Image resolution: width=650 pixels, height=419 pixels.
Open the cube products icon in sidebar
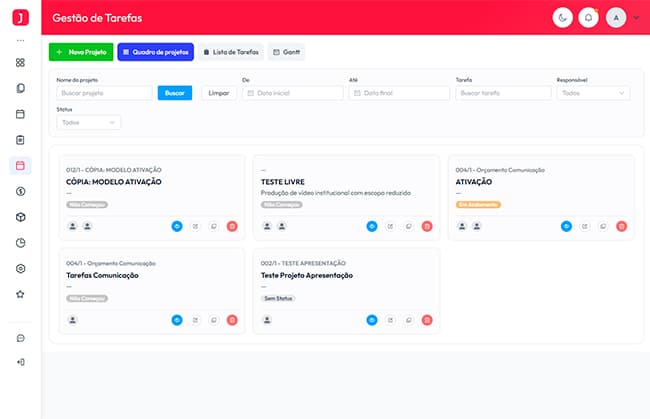[20, 217]
